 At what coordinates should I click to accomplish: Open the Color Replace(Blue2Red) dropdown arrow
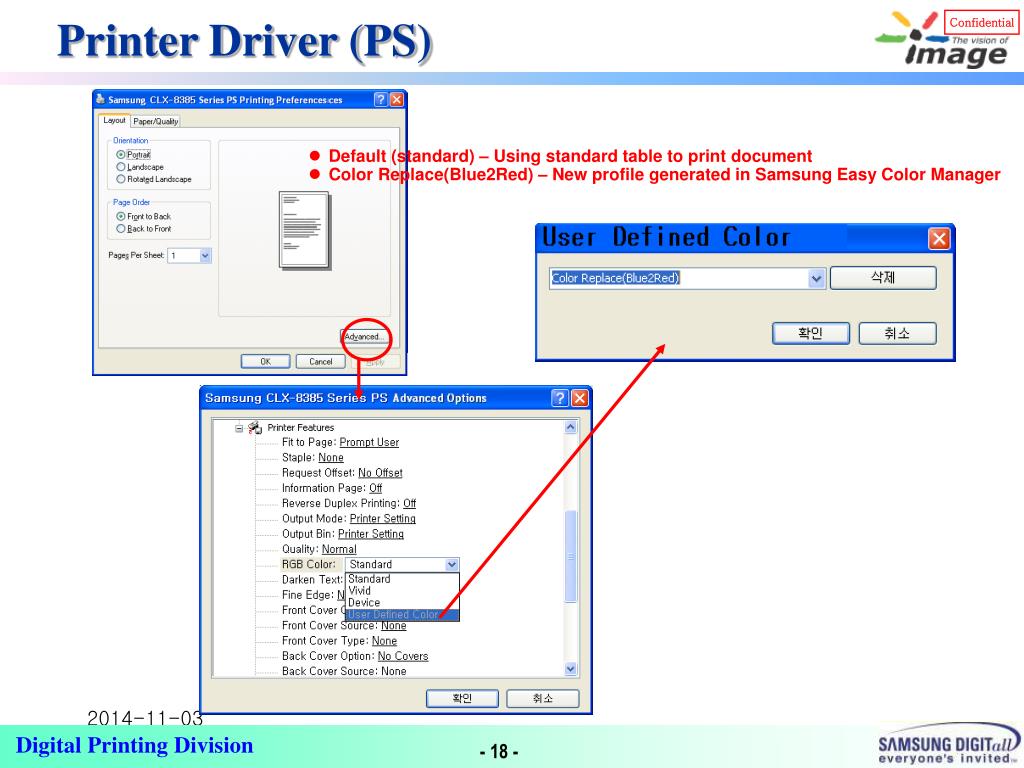point(816,278)
